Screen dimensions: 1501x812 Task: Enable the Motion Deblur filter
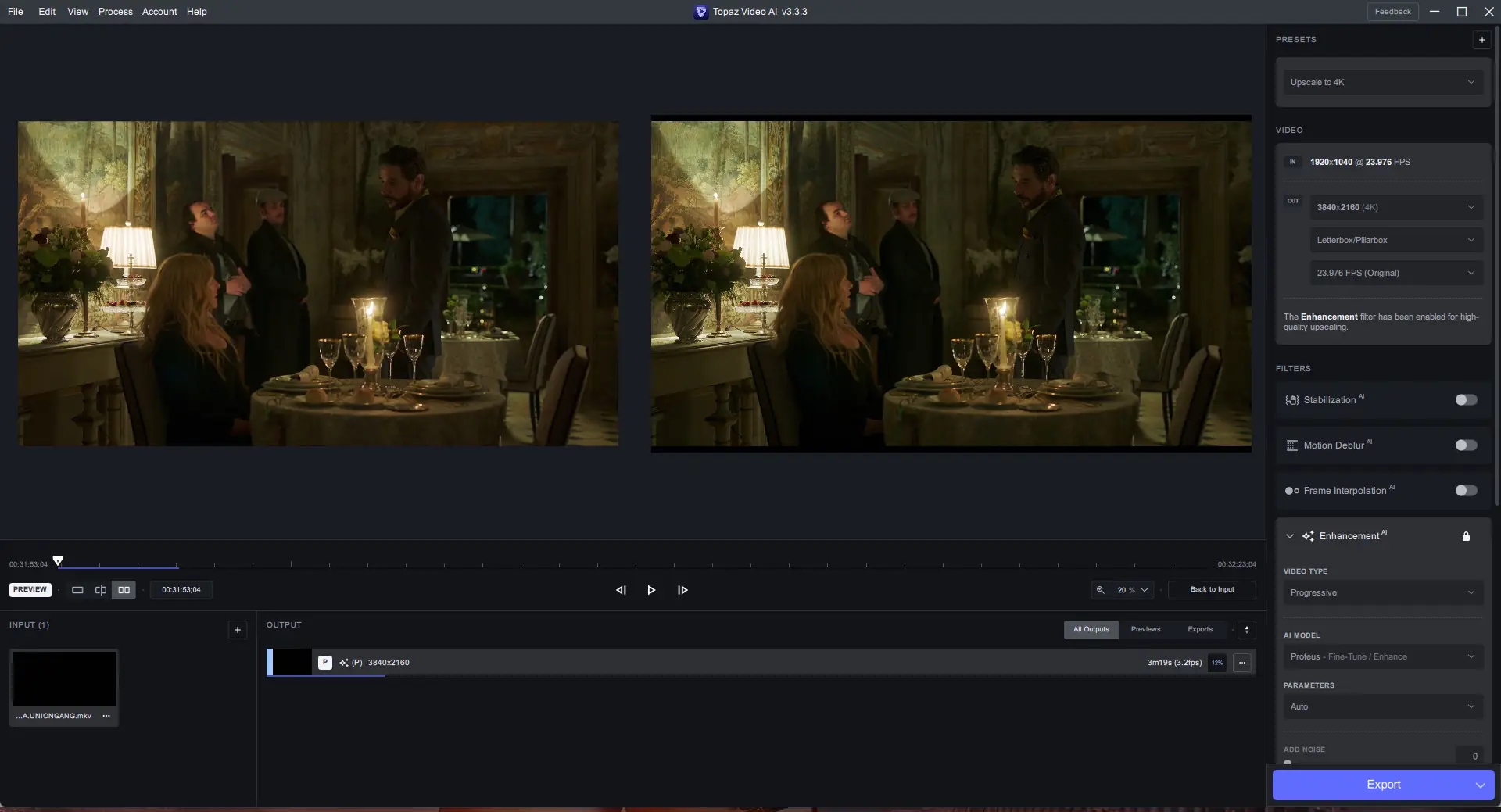[1466, 445]
